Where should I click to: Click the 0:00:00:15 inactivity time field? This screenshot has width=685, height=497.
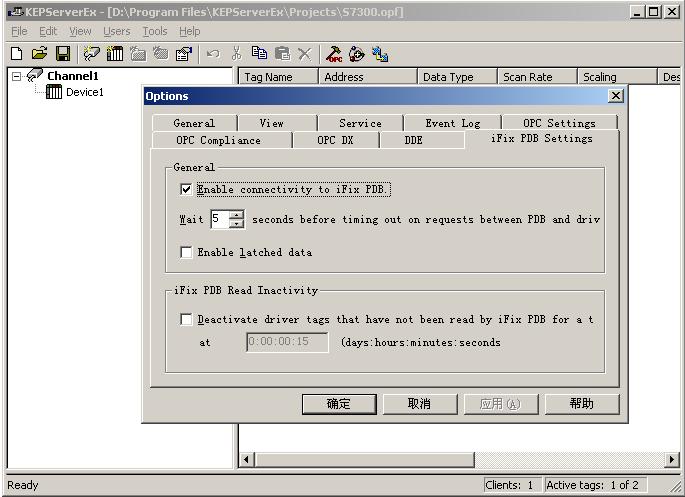[x=287, y=342]
